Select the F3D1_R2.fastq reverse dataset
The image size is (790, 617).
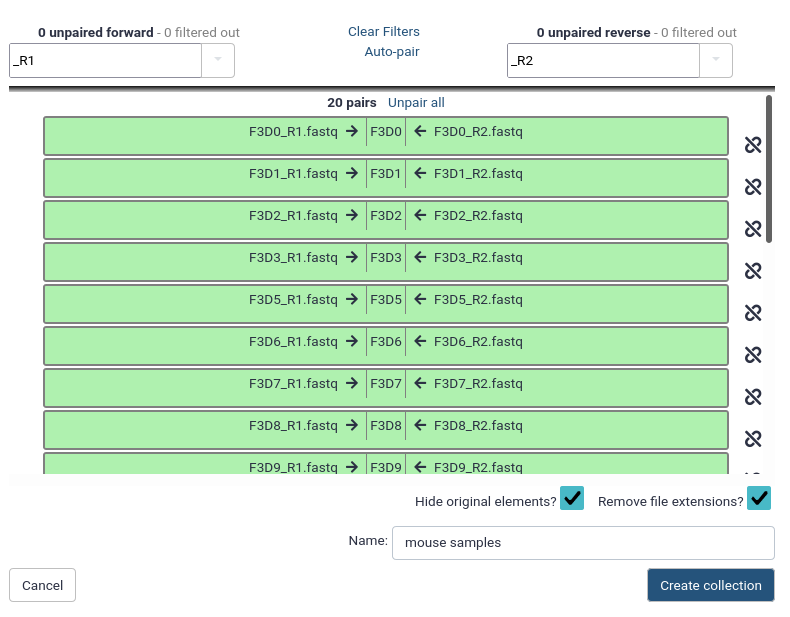[478, 174]
